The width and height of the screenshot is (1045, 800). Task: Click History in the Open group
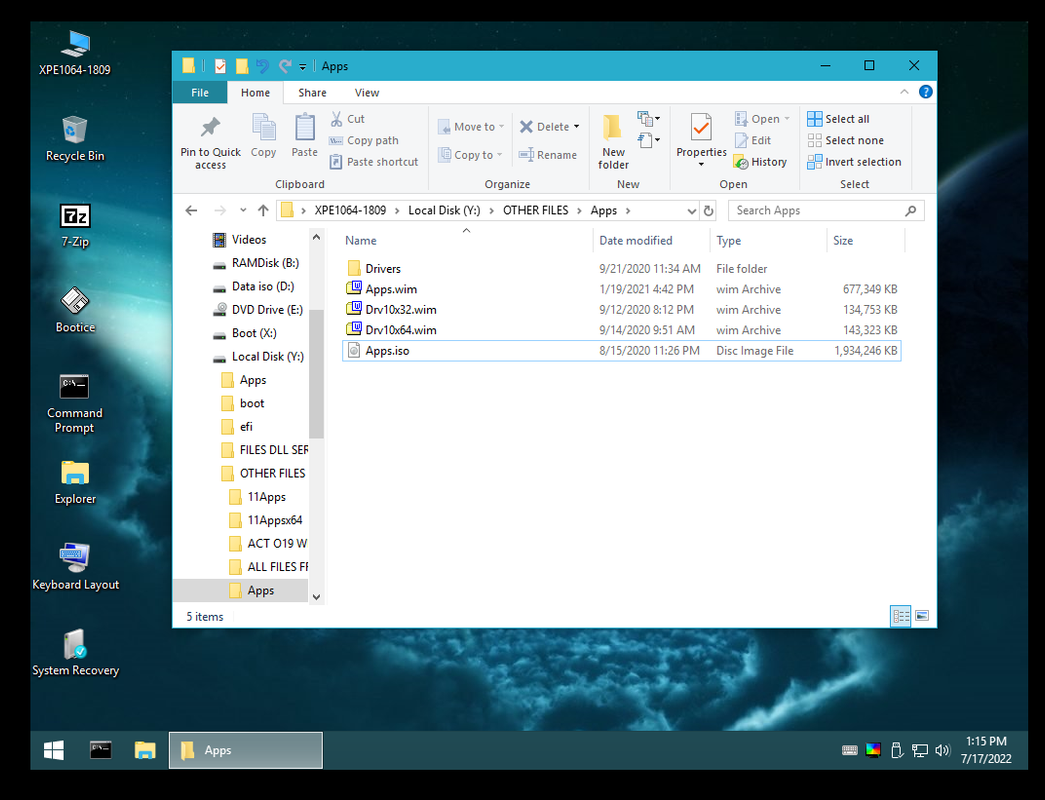(760, 162)
